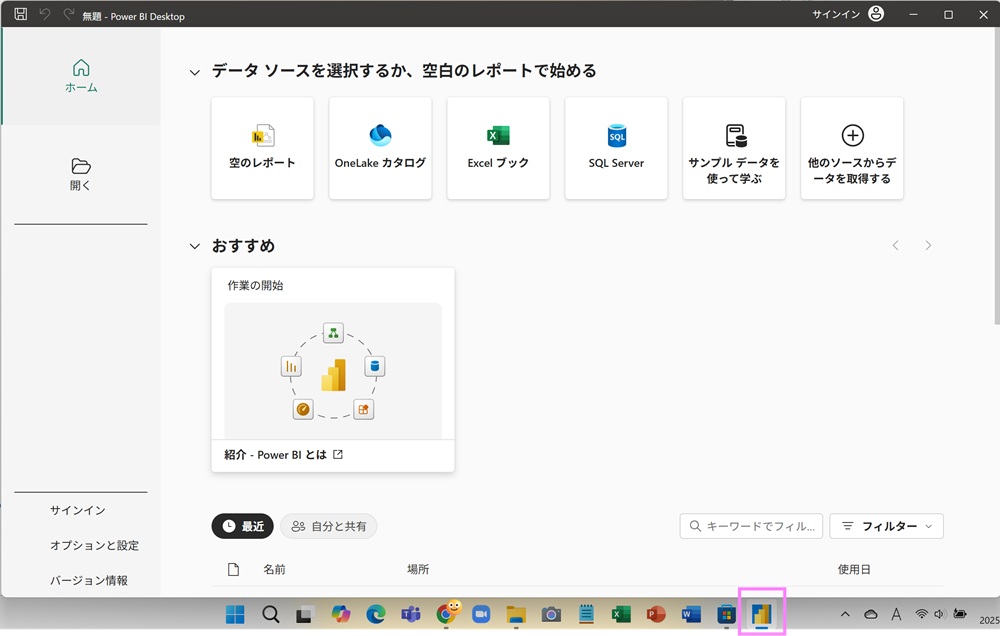Image resolution: width=1000 pixels, height=636 pixels.
Task: Click the Excel icon in Windows taskbar
Action: [621, 614]
